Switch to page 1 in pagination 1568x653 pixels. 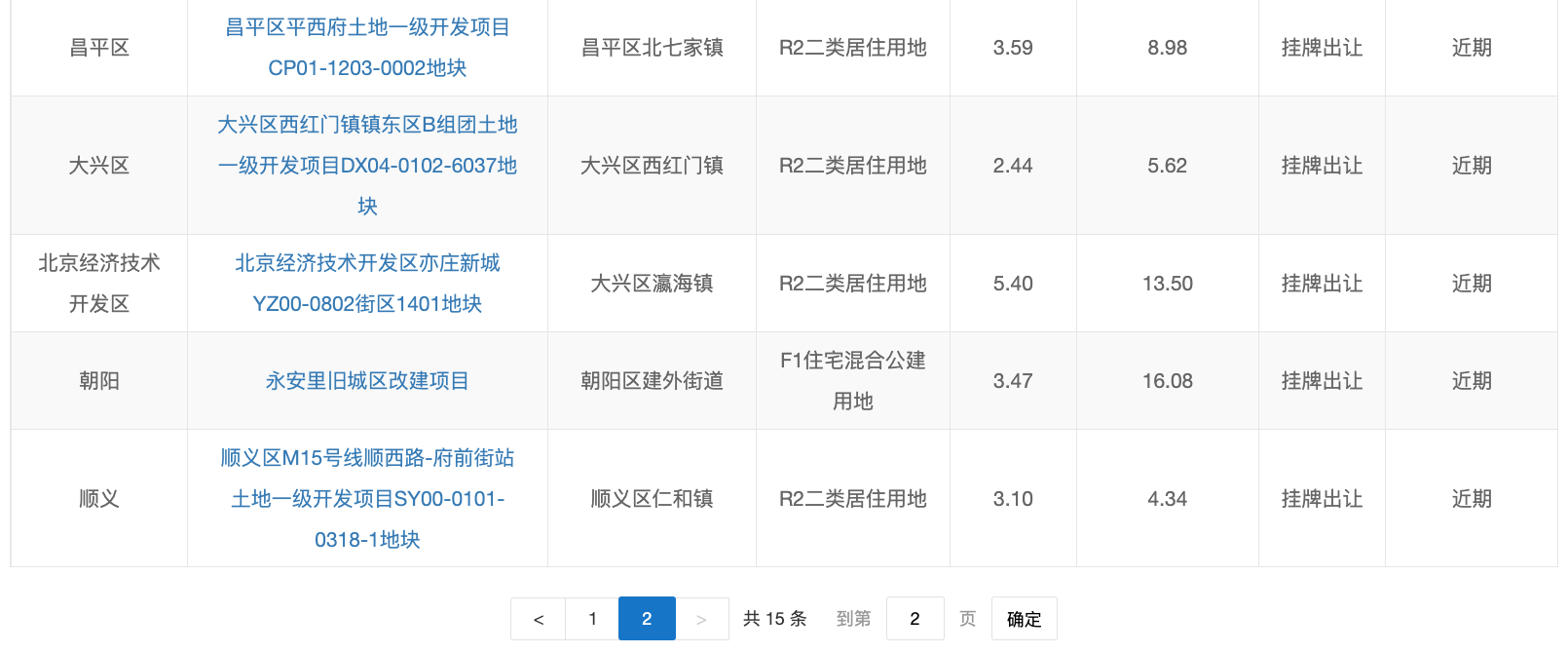click(x=592, y=619)
